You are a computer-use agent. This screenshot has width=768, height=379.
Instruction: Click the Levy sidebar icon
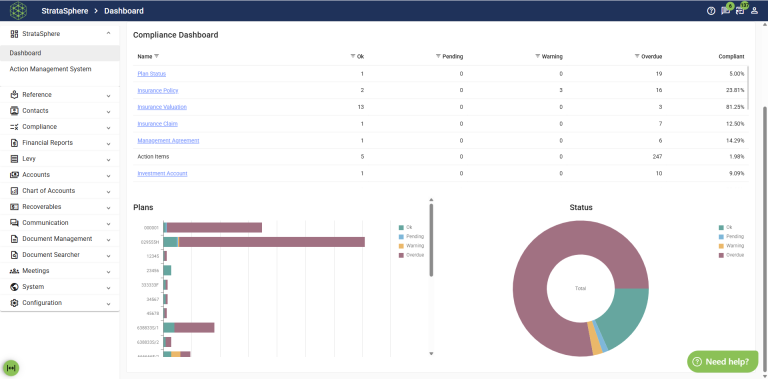click(14, 159)
